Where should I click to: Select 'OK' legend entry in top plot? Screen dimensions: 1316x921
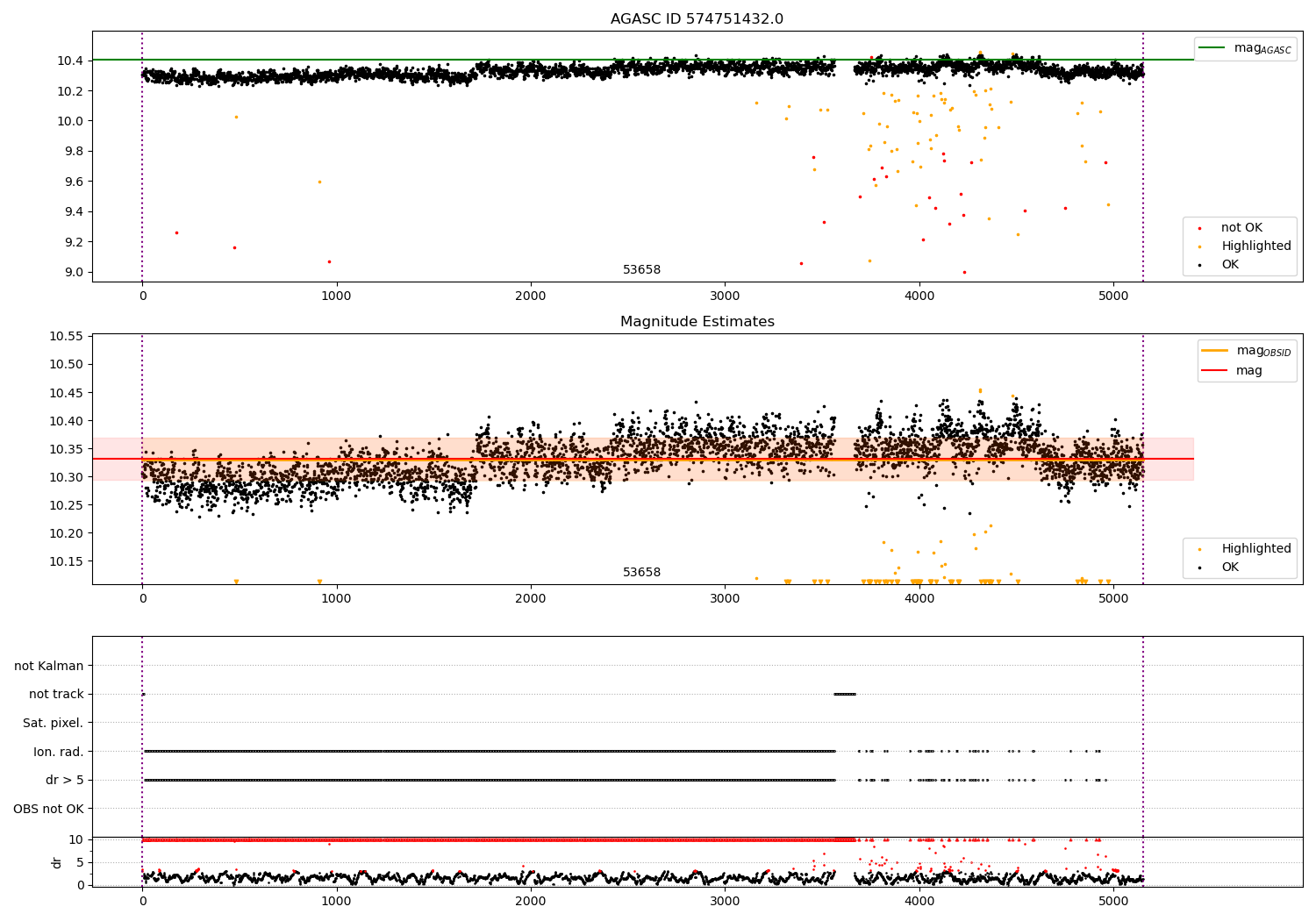pos(1230,265)
